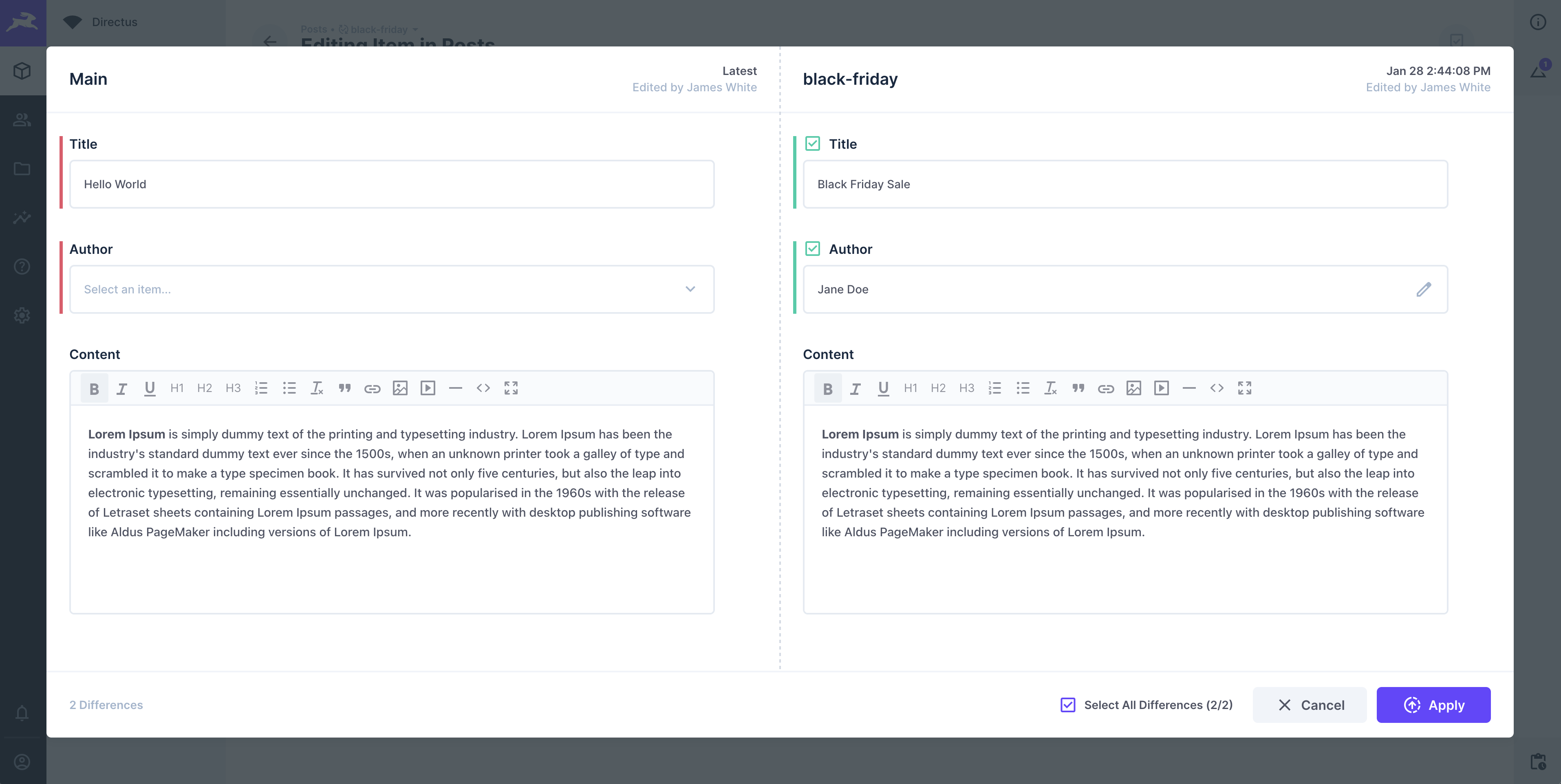Insert a blockquote in the Main content
Screen dimensions: 1561x784
click(344, 388)
